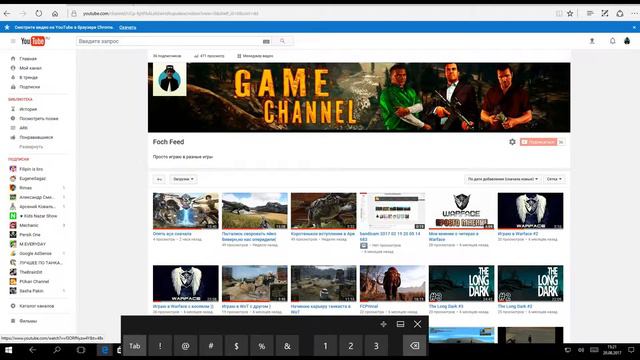Open the video manager link above banner
This screenshot has height=360, width=640.
[x=255, y=56]
